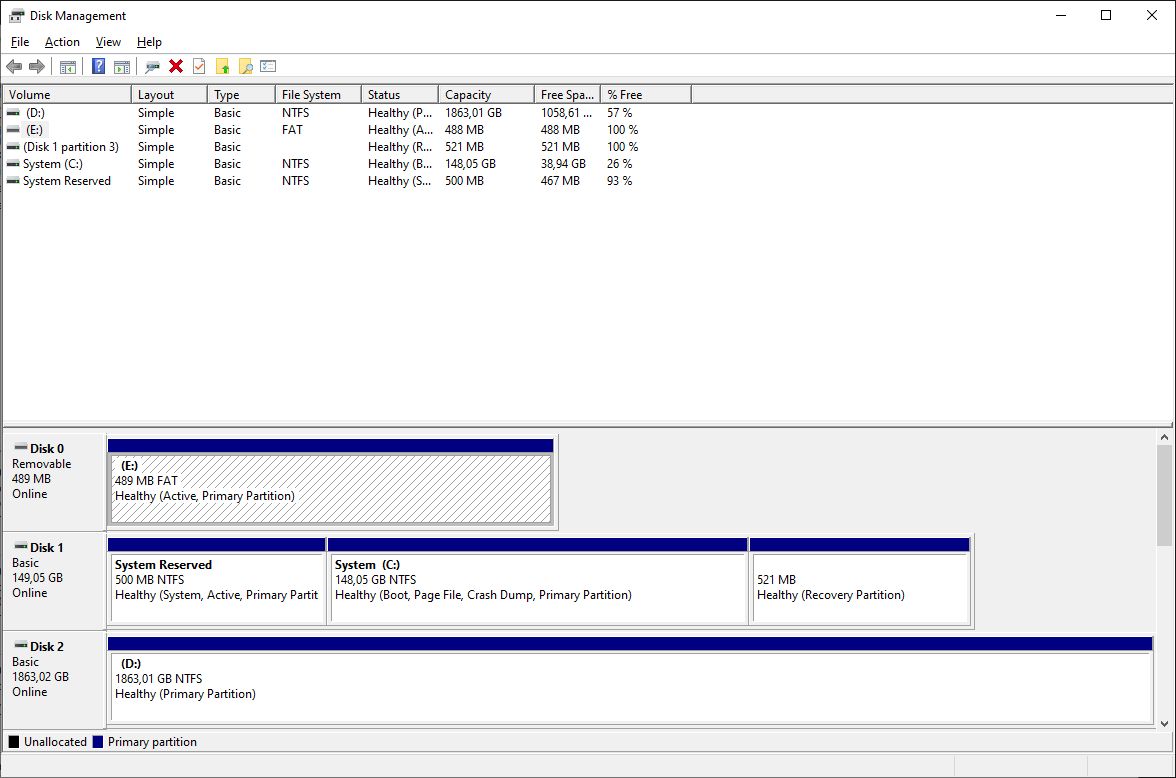Select the 521 MB Recovery Partition block

(x=861, y=587)
